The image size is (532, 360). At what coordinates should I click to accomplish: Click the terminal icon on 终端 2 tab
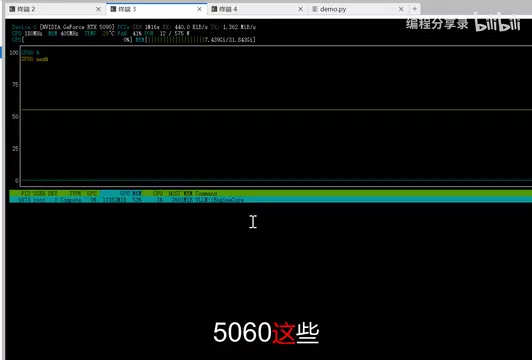click(x=12, y=9)
